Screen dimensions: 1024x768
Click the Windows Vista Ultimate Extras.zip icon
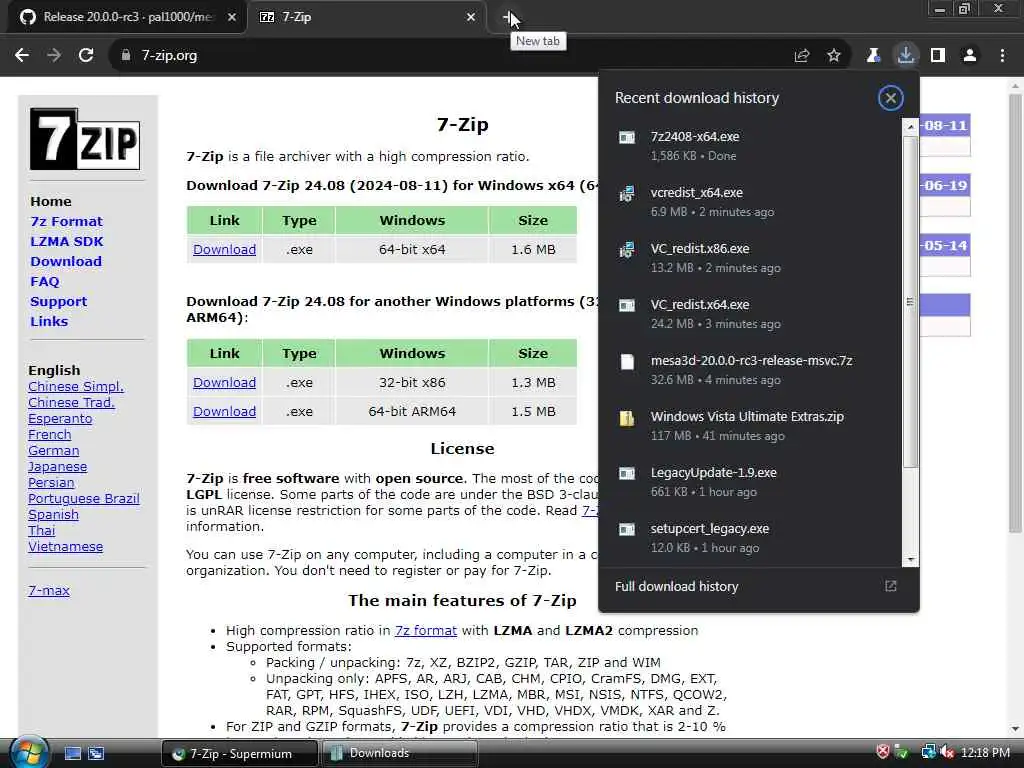point(627,418)
